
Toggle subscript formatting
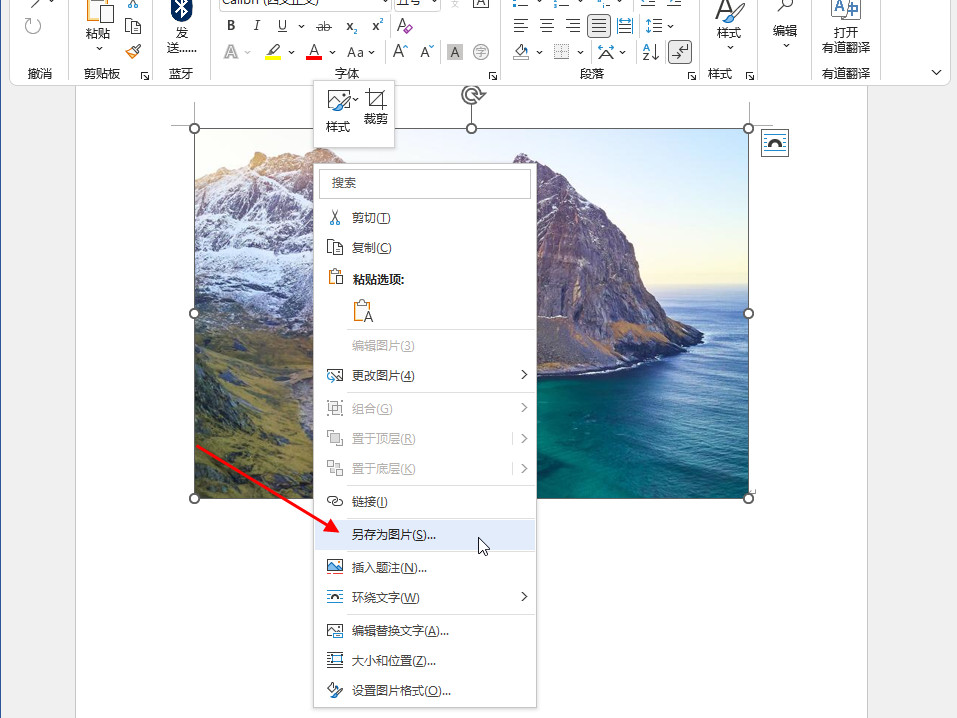tap(351, 26)
